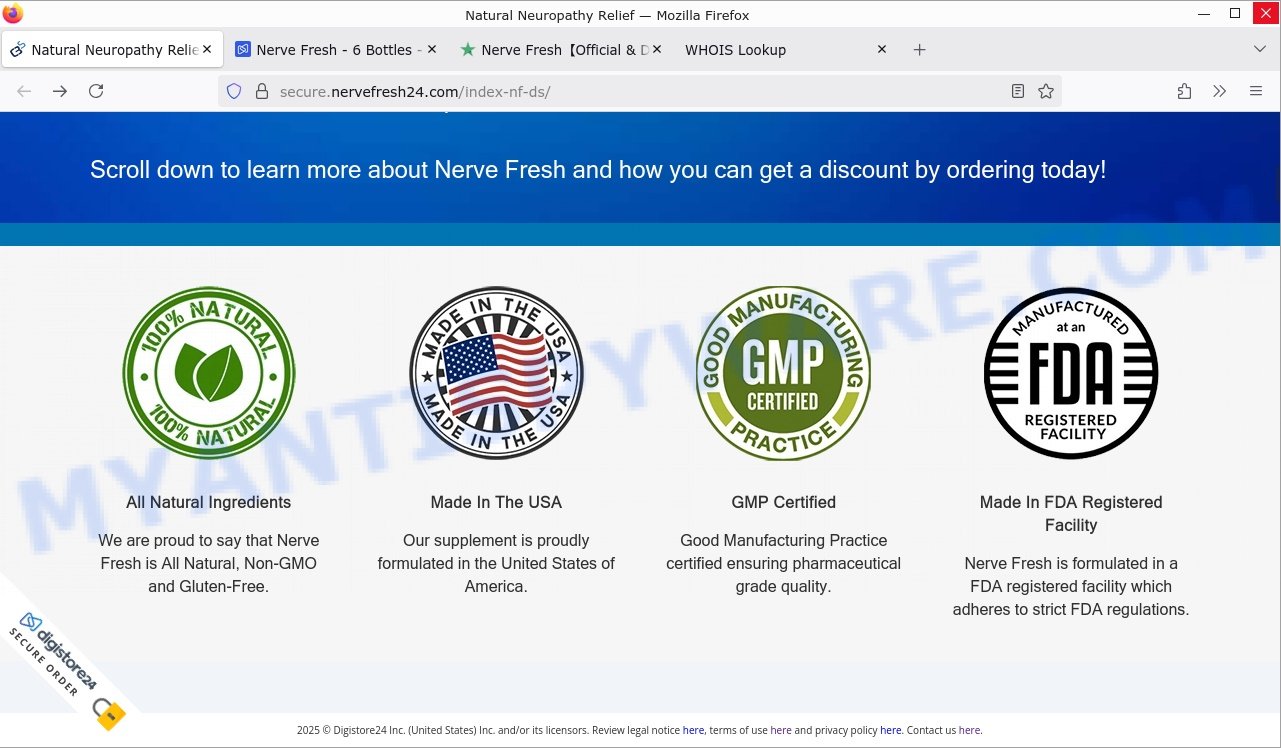Click the shield tracking protection icon
Viewport: 1281px width, 748px height.
(234, 91)
